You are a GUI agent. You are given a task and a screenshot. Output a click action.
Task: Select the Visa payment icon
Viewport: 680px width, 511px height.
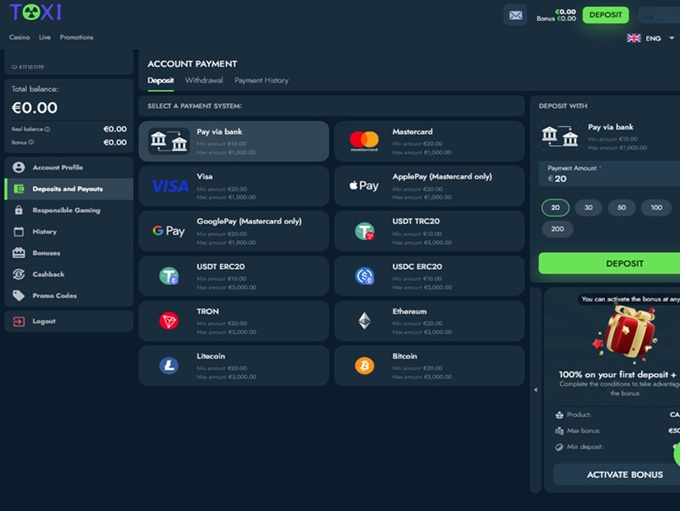(170, 186)
